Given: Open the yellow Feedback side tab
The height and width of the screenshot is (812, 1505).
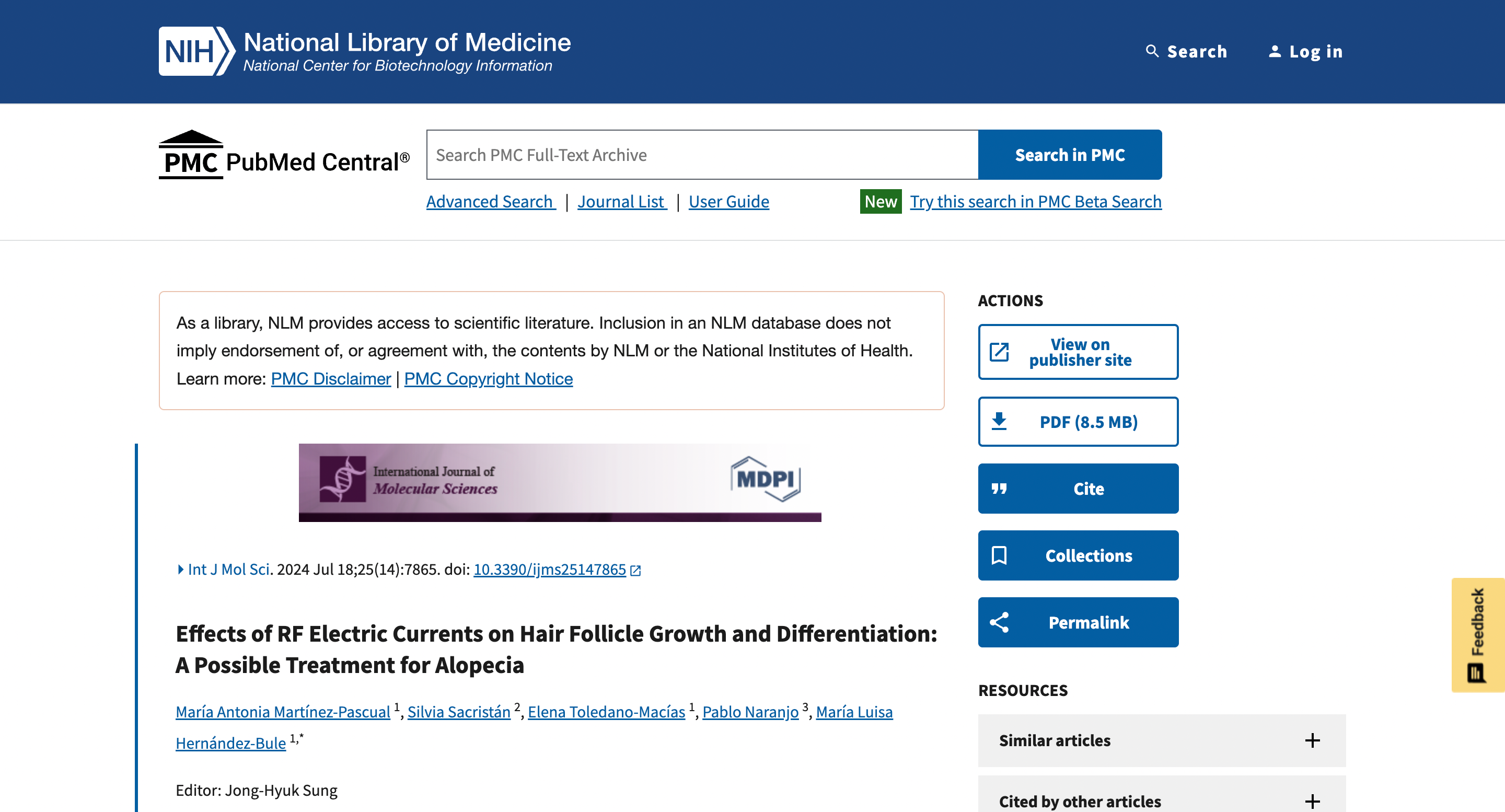Looking at the screenshot, I should (x=1477, y=634).
